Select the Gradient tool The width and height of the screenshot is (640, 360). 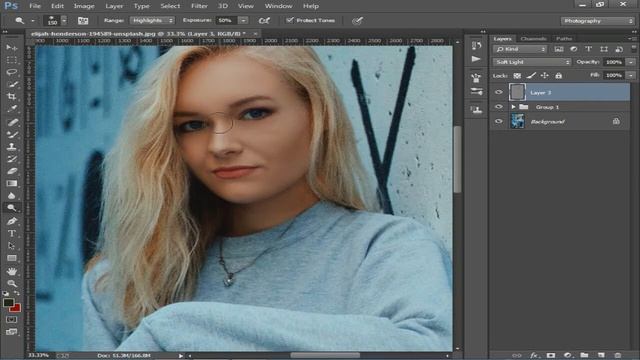click(x=11, y=183)
